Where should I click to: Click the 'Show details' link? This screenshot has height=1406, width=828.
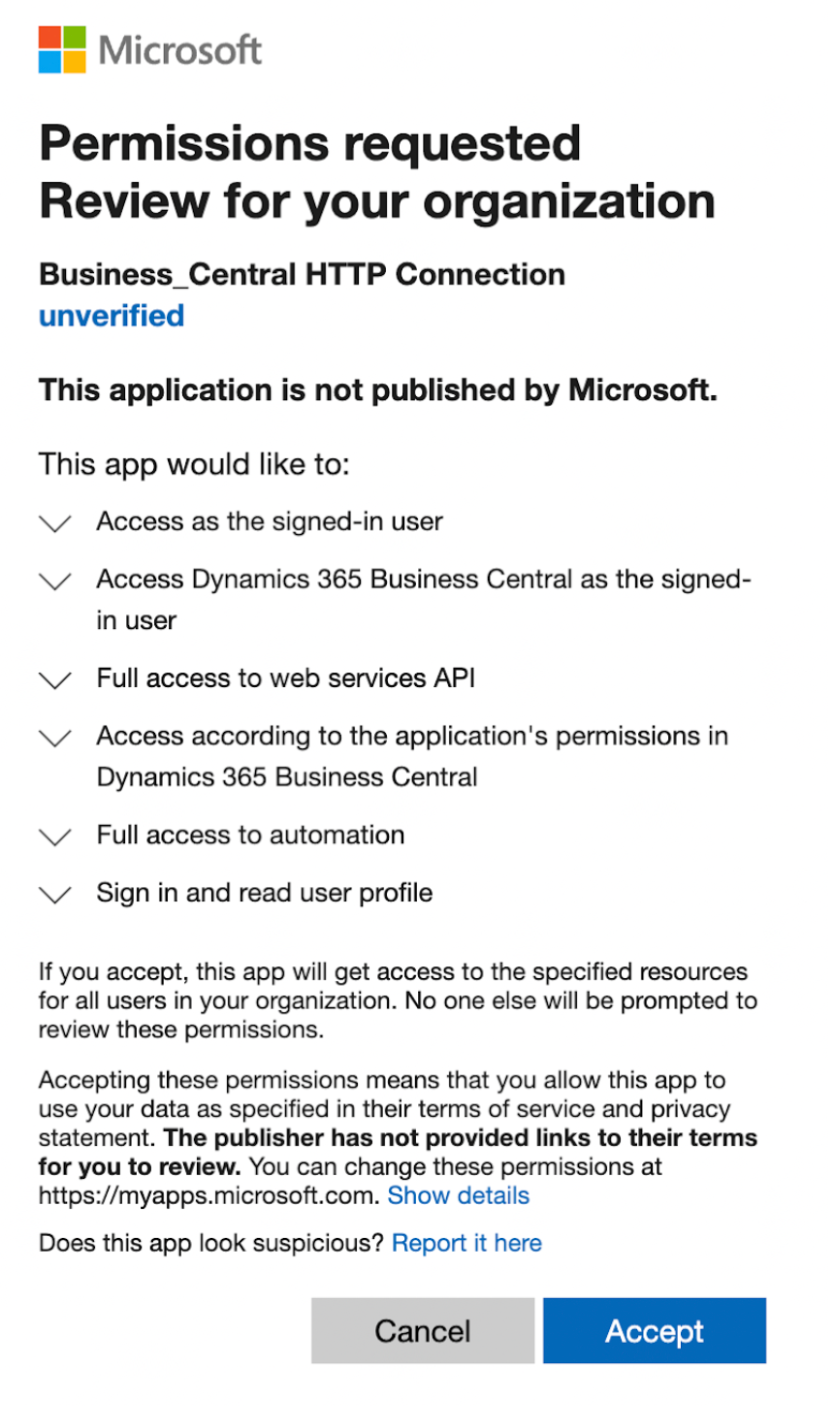[x=458, y=1195]
